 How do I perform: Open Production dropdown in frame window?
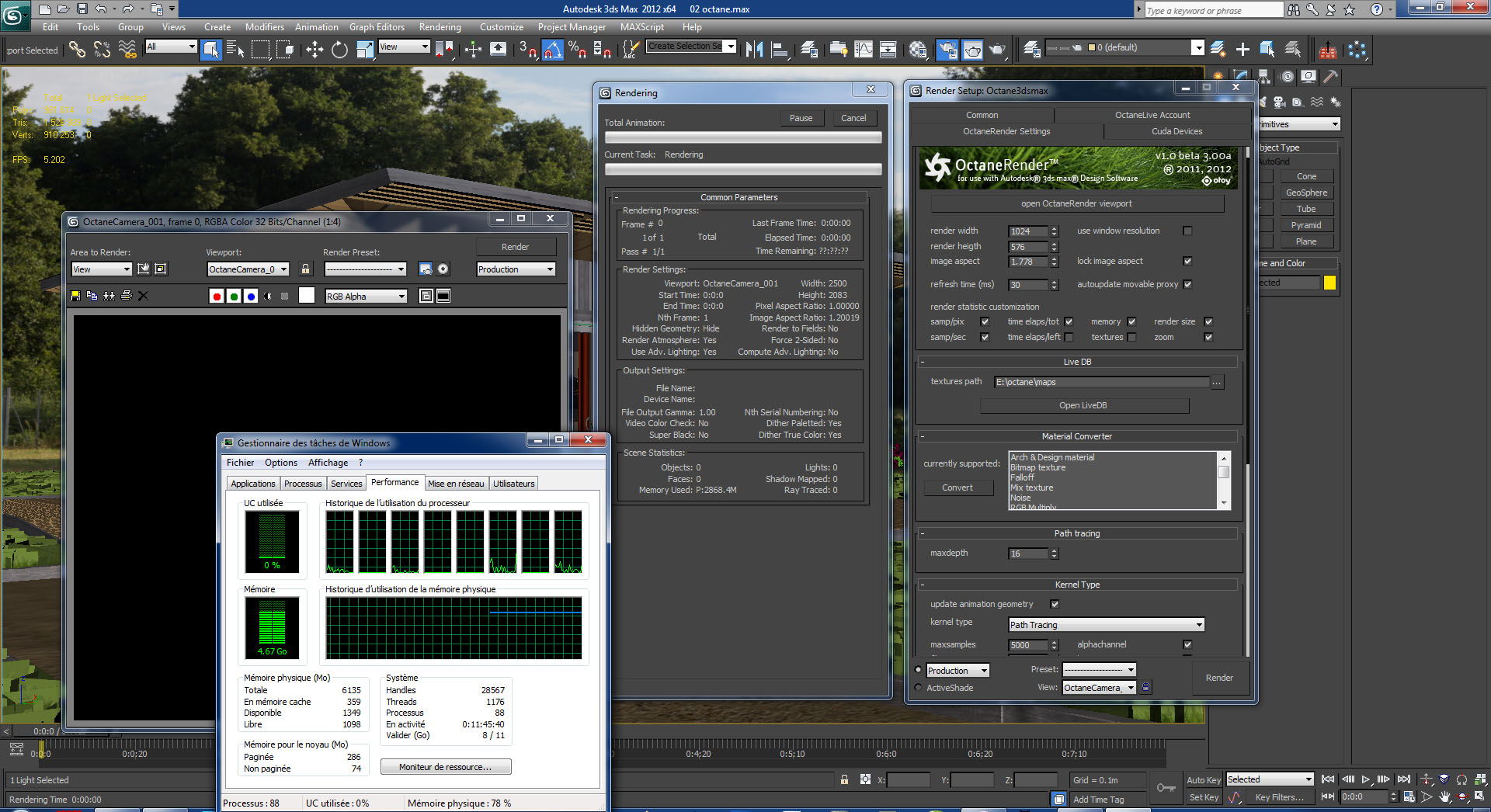click(516, 269)
